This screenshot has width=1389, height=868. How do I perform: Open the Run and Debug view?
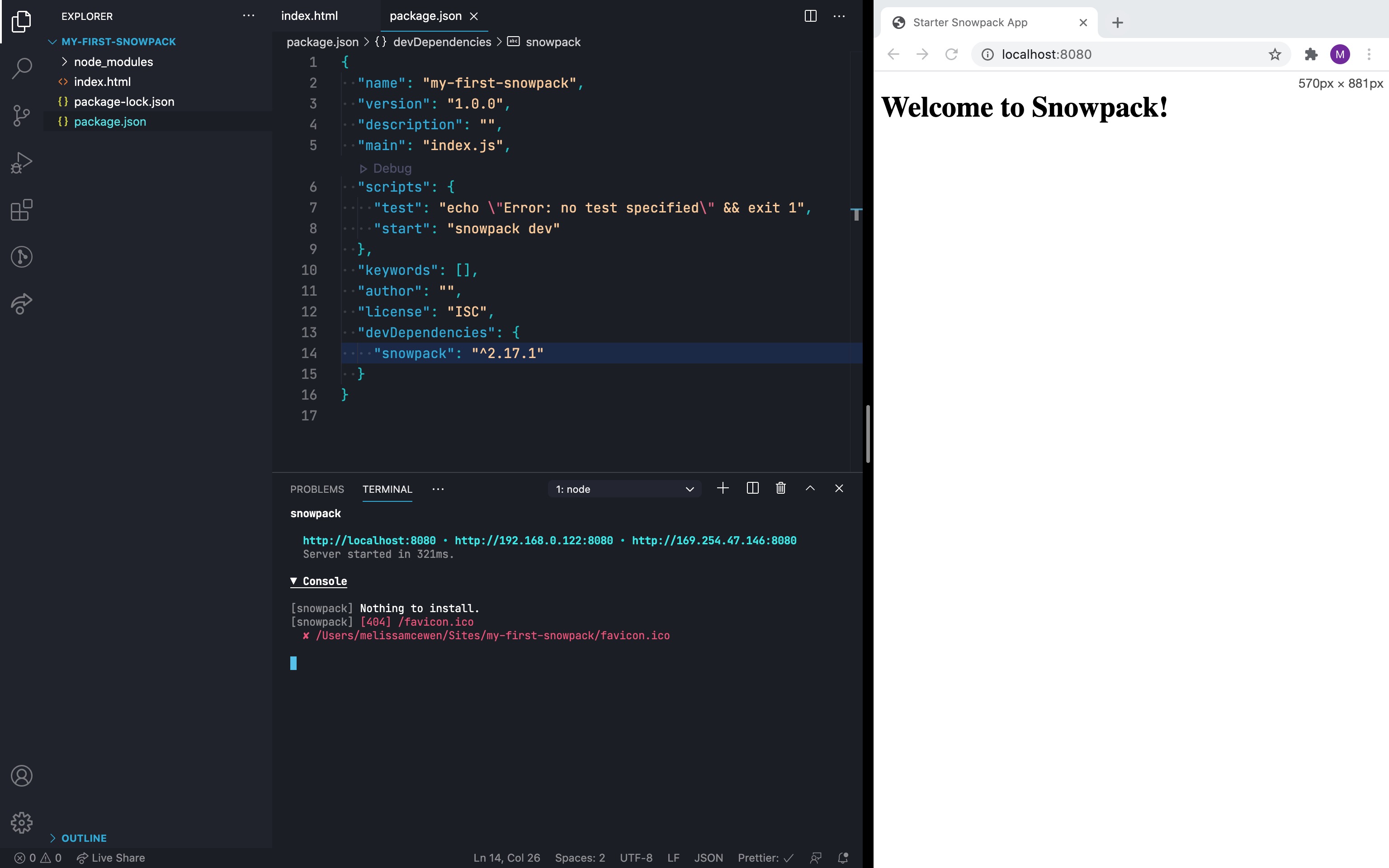(21, 162)
